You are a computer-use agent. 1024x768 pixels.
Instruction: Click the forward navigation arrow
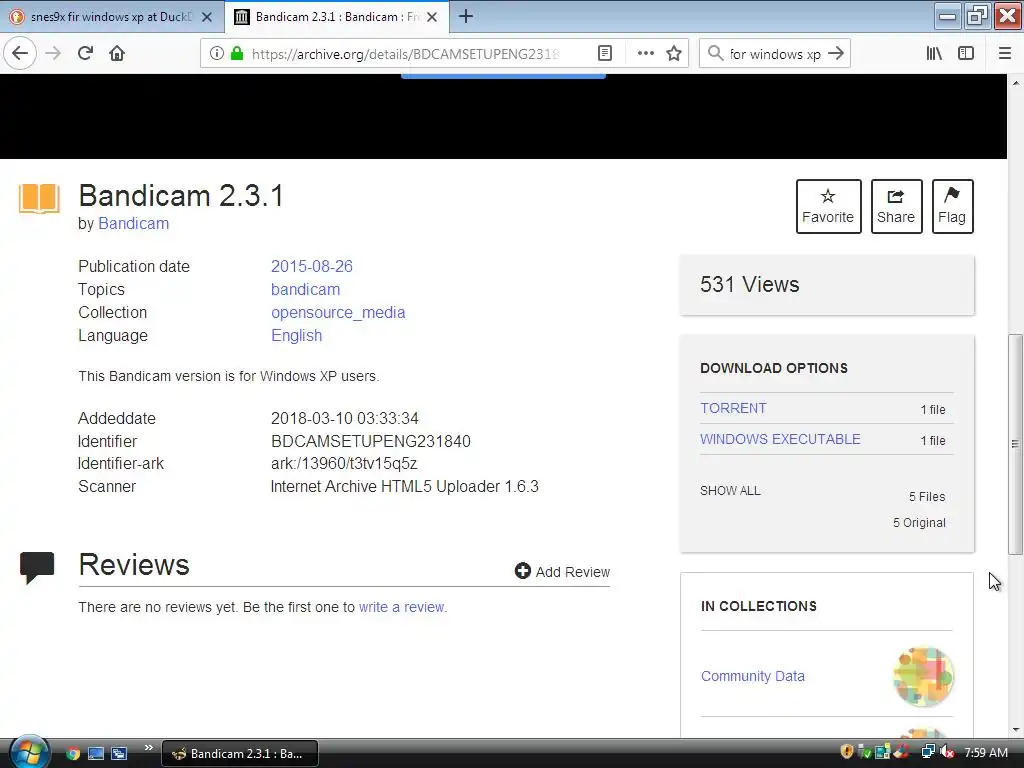coord(53,54)
